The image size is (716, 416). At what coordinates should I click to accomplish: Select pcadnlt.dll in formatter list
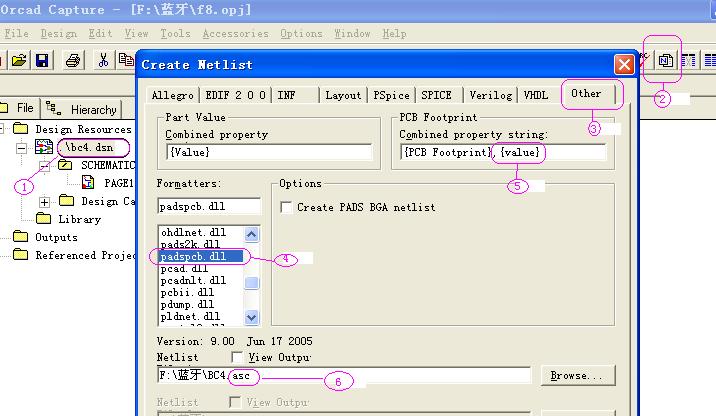201,280
